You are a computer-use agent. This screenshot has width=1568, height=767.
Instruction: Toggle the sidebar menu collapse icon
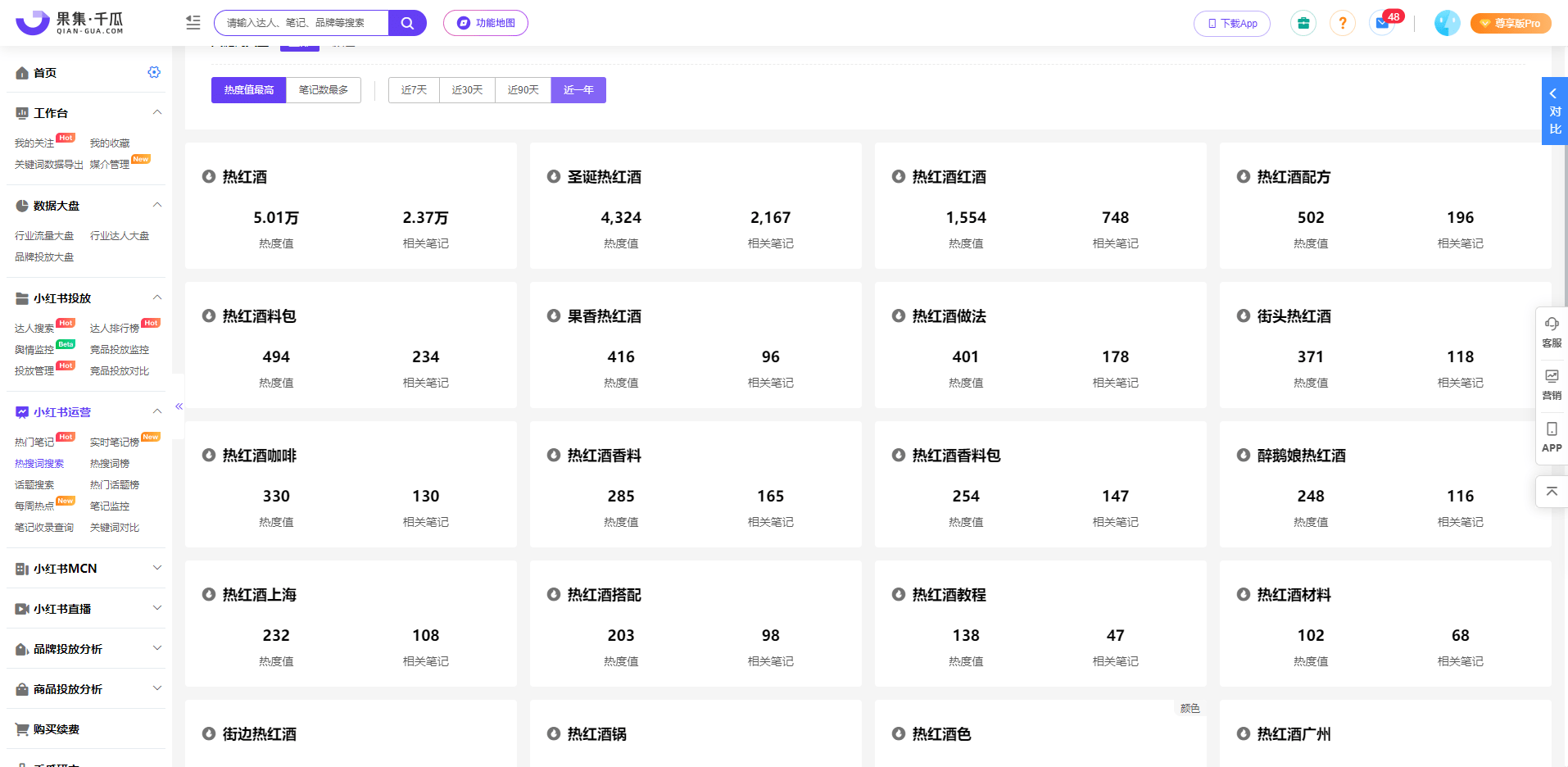click(193, 23)
